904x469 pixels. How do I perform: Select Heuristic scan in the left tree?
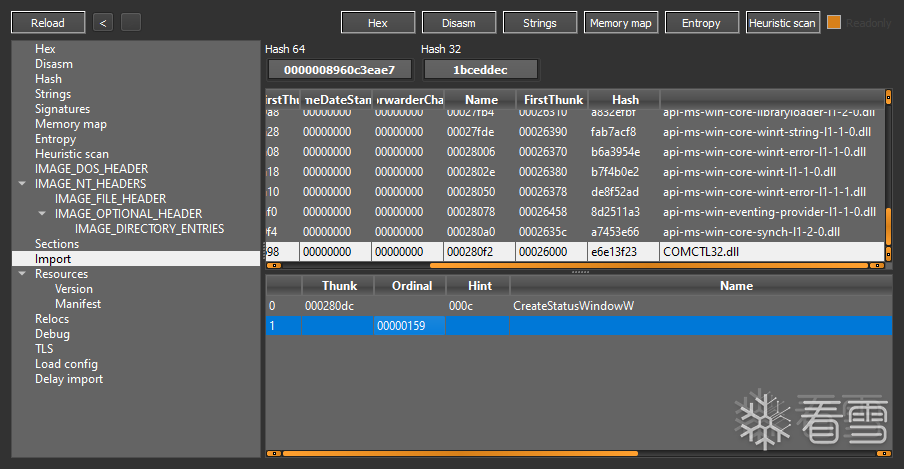coord(71,154)
